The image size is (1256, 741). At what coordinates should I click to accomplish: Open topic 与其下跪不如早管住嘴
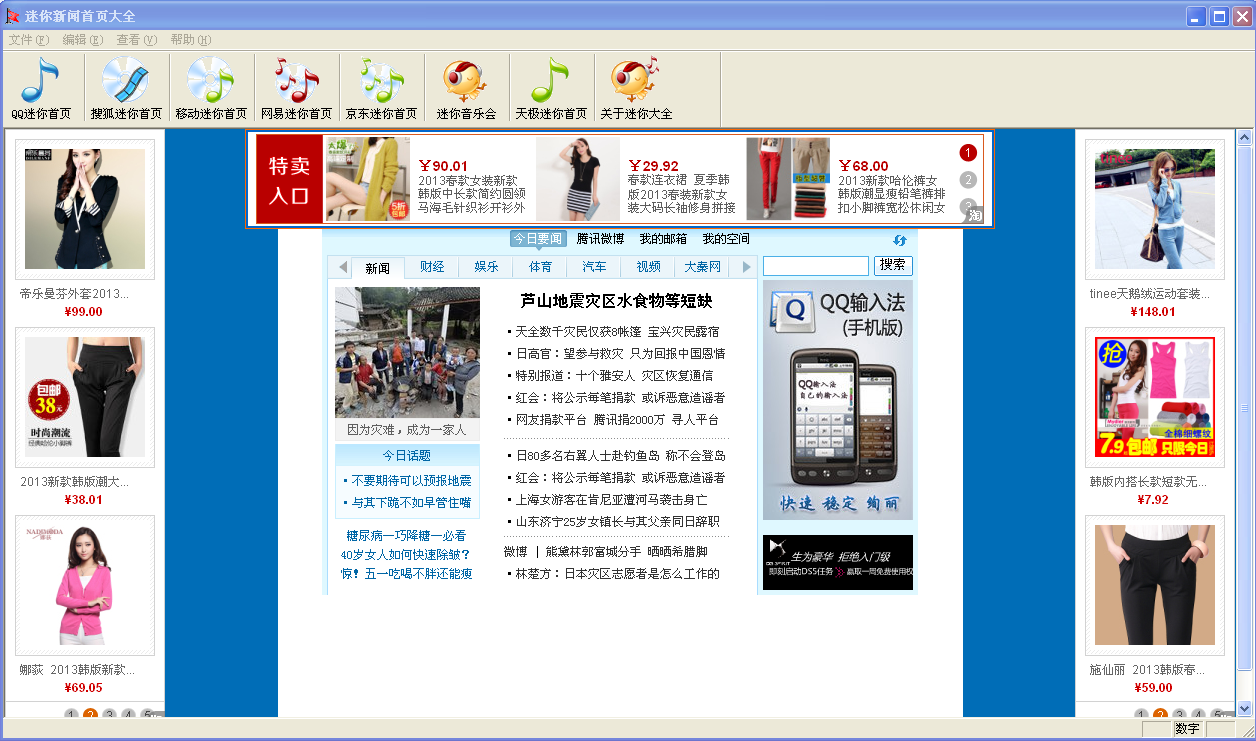click(411, 502)
